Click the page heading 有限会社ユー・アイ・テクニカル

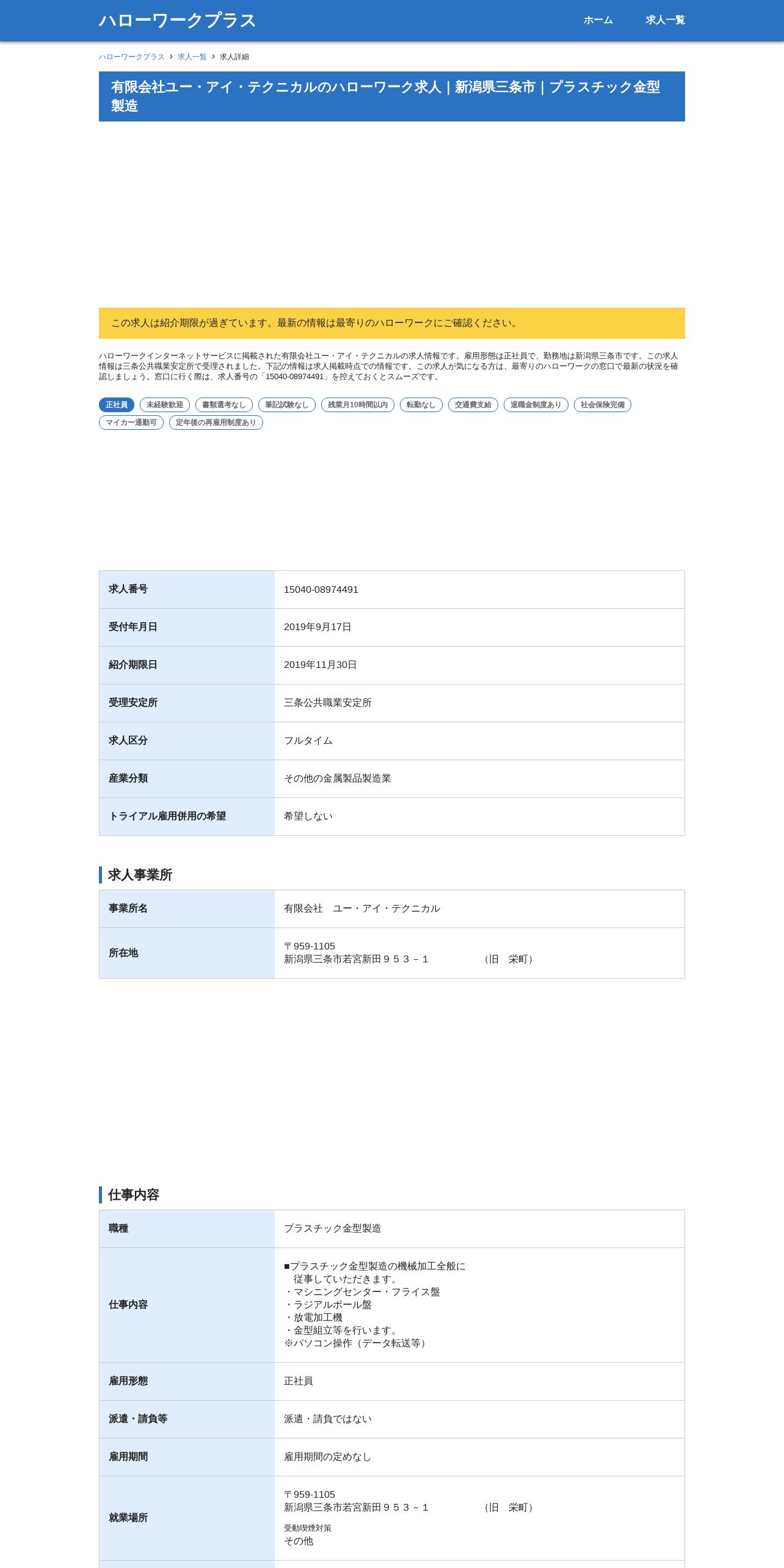point(392,96)
